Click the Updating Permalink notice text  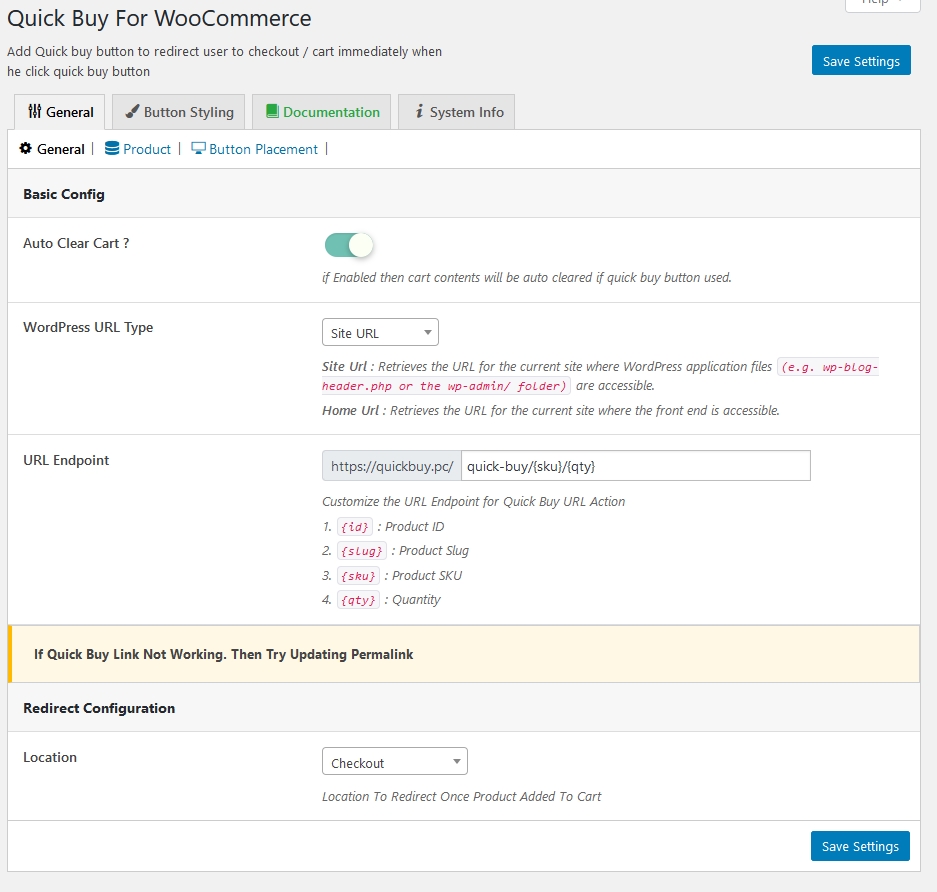coord(223,654)
